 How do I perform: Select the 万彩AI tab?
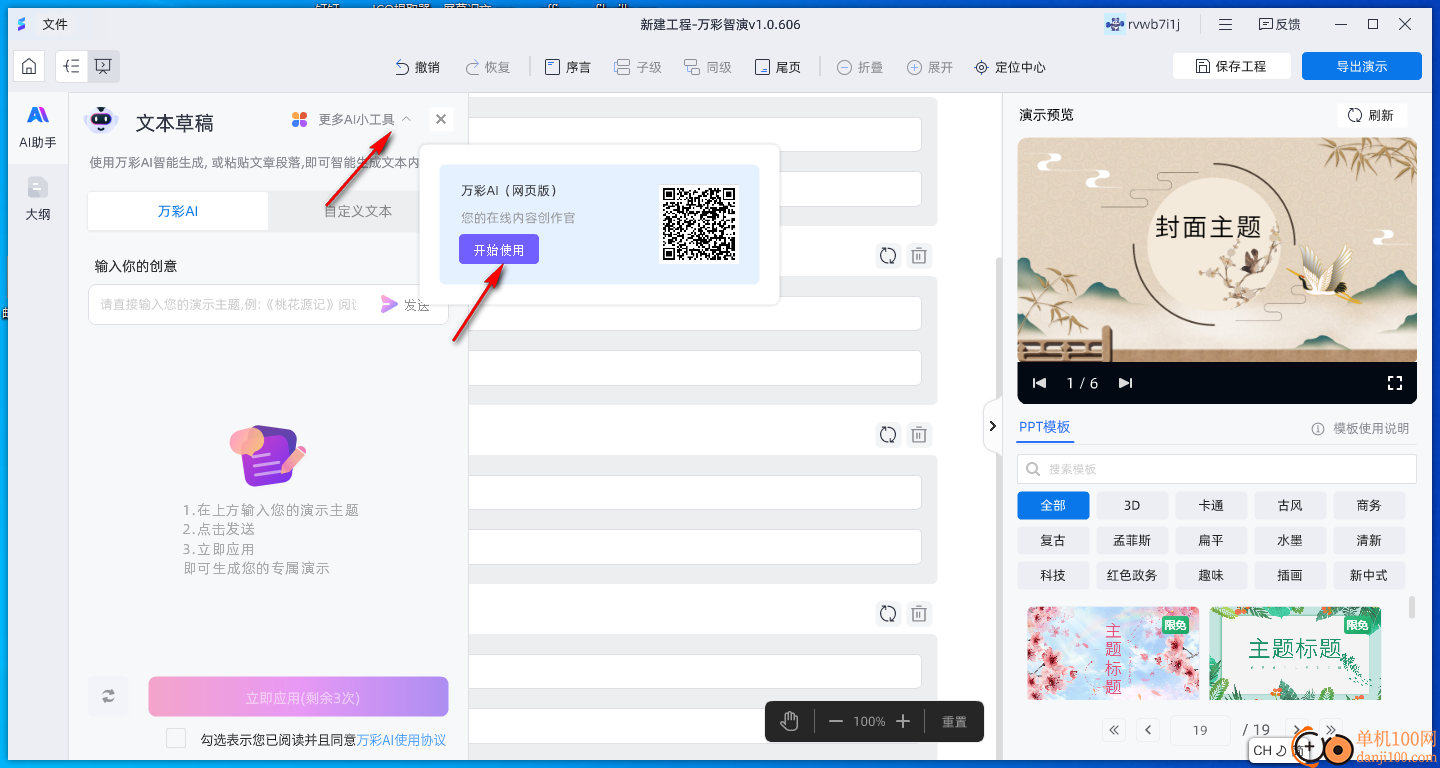click(x=178, y=211)
